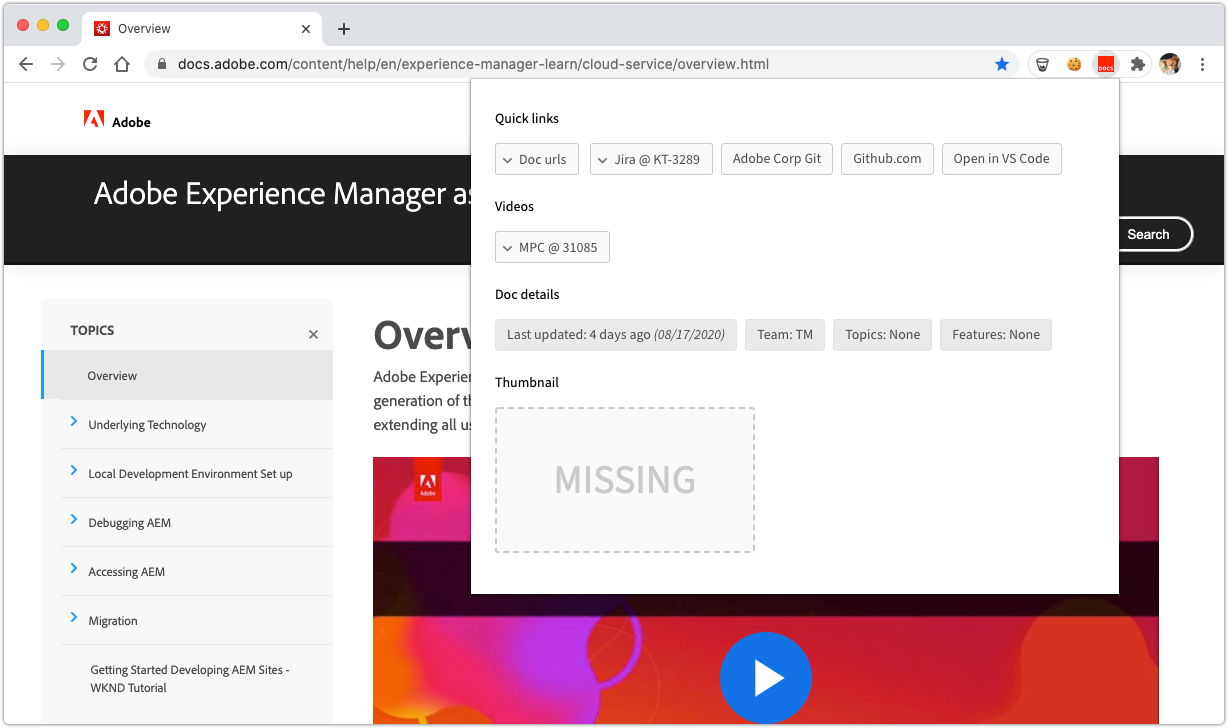Viewport: 1228px width, 728px height.
Task: Click the Adobe Corp Git button
Action: click(x=776, y=159)
